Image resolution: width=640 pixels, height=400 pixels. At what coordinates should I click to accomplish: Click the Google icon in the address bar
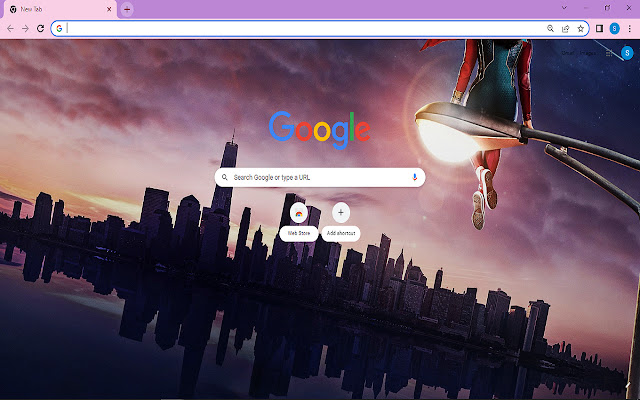pyautogui.click(x=59, y=29)
